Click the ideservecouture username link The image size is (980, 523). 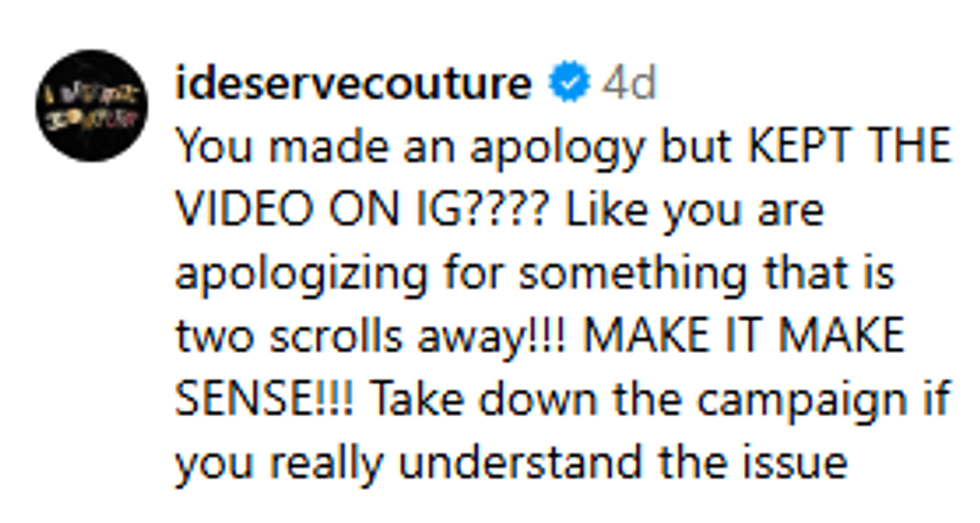click(352, 85)
